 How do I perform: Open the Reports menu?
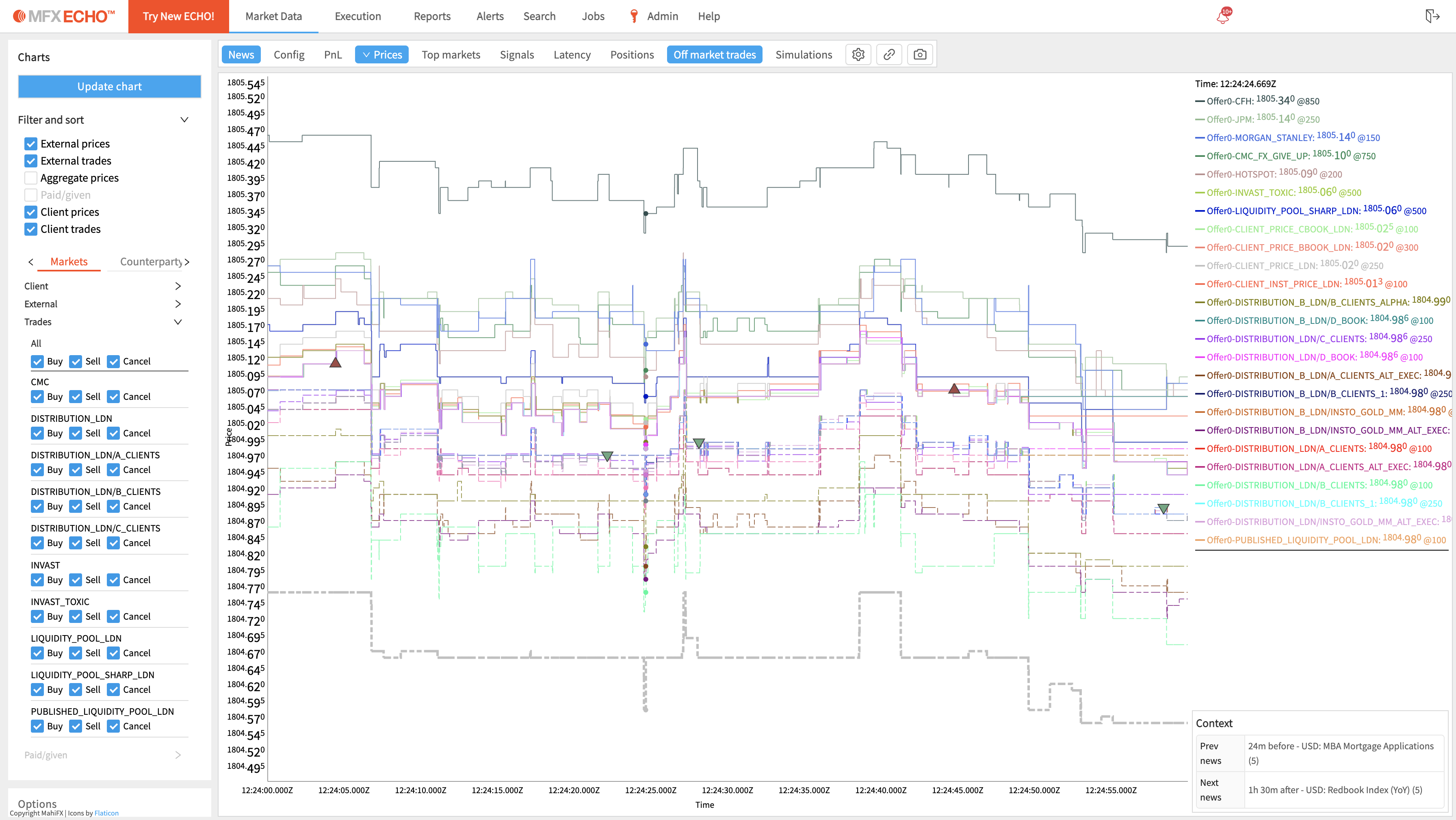pos(432,16)
